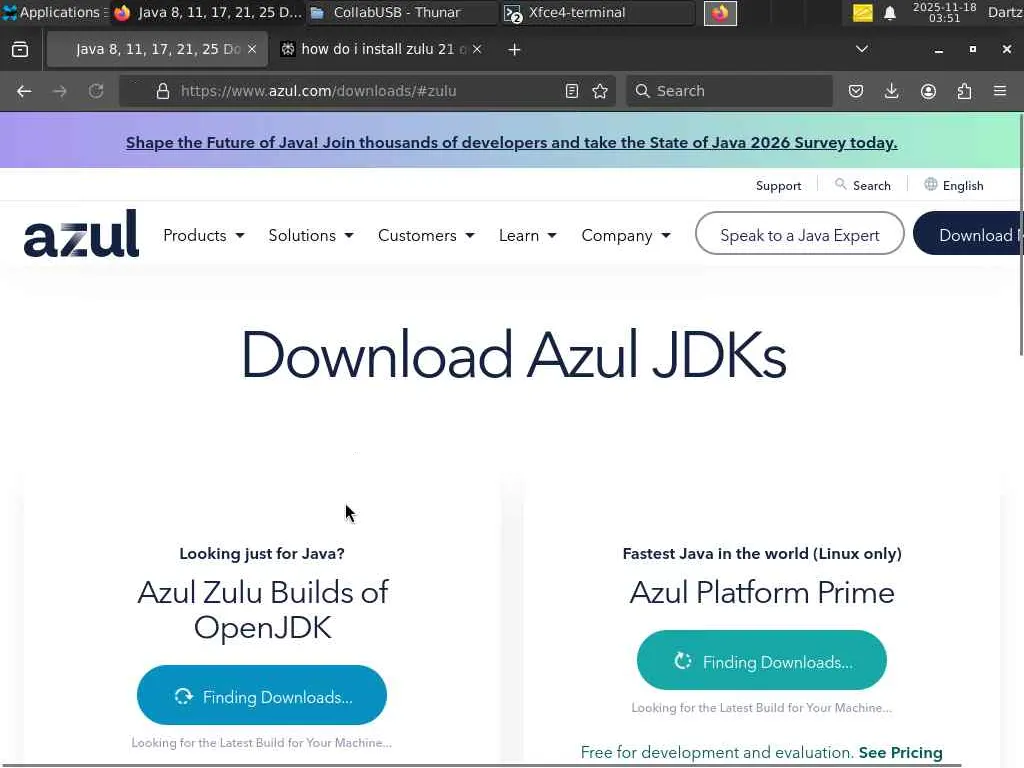The width and height of the screenshot is (1024, 768).
Task: Open the extensions puzzle icon
Action: (x=964, y=91)
